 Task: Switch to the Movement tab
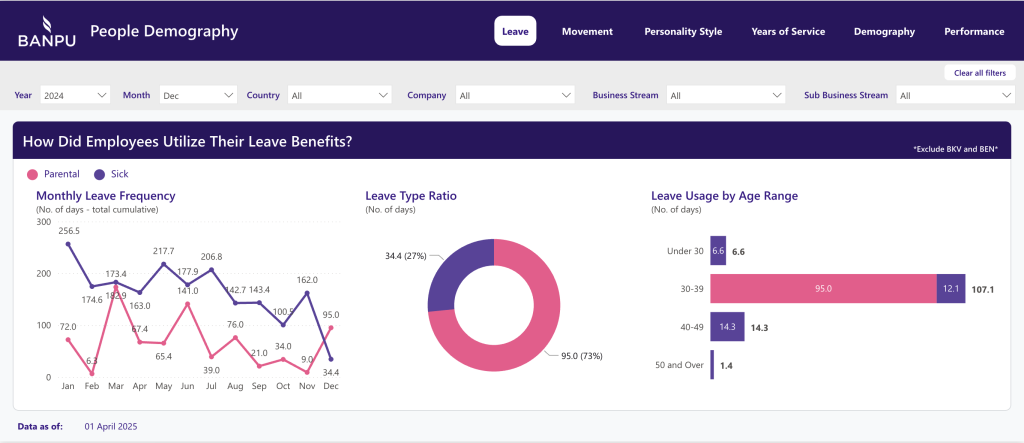click(x=587, y=31)
